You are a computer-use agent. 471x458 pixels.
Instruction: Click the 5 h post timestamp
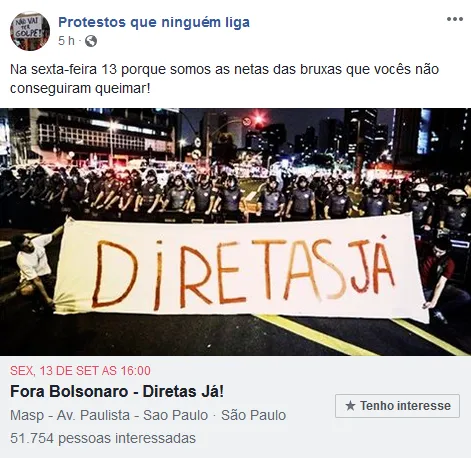[x=66, y=41]
